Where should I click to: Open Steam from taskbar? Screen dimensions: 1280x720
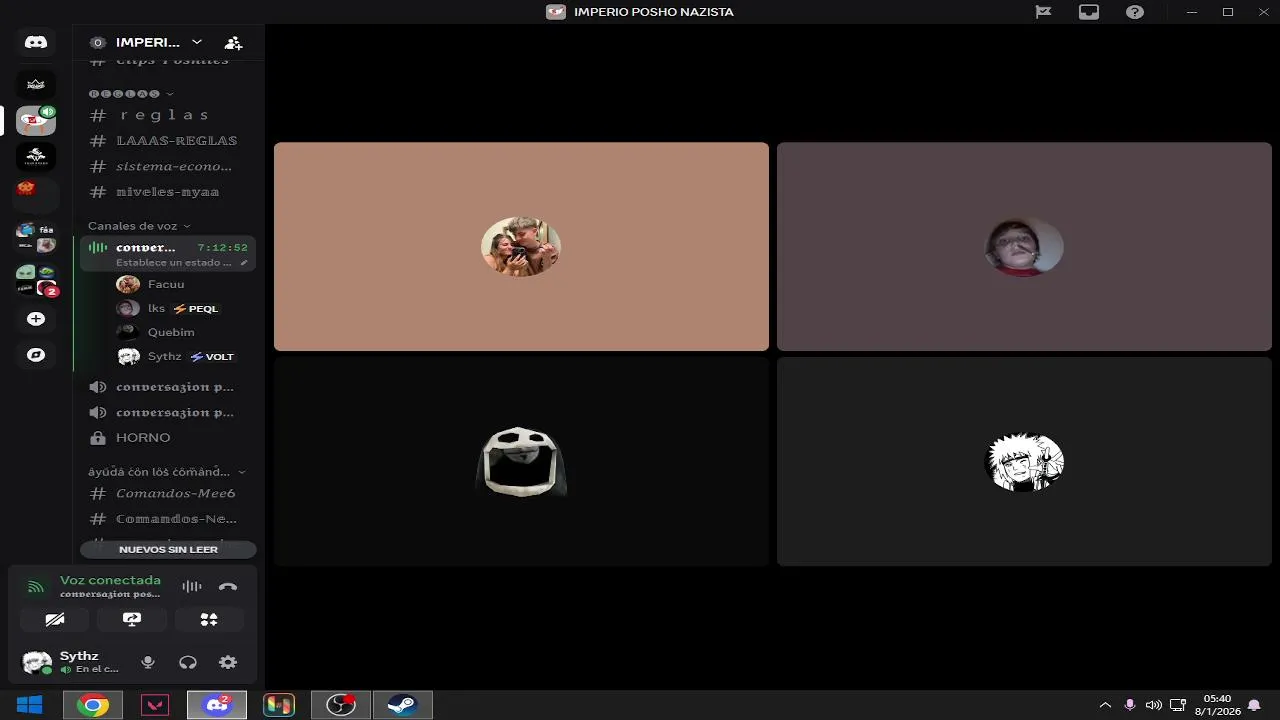403,705
